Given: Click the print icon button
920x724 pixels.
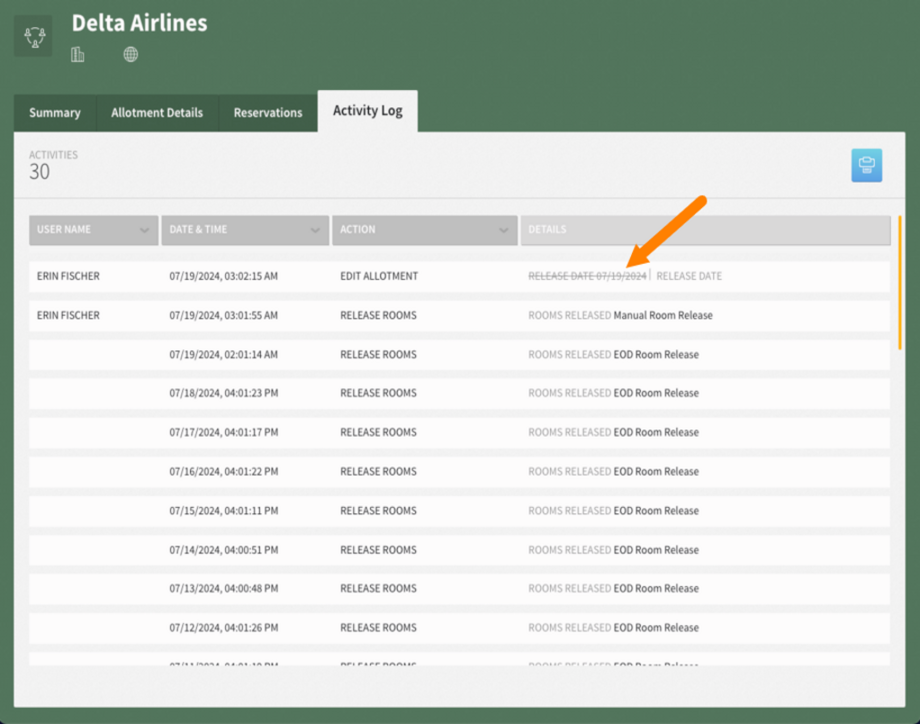Looking at the screenshot, I should 867,165.
